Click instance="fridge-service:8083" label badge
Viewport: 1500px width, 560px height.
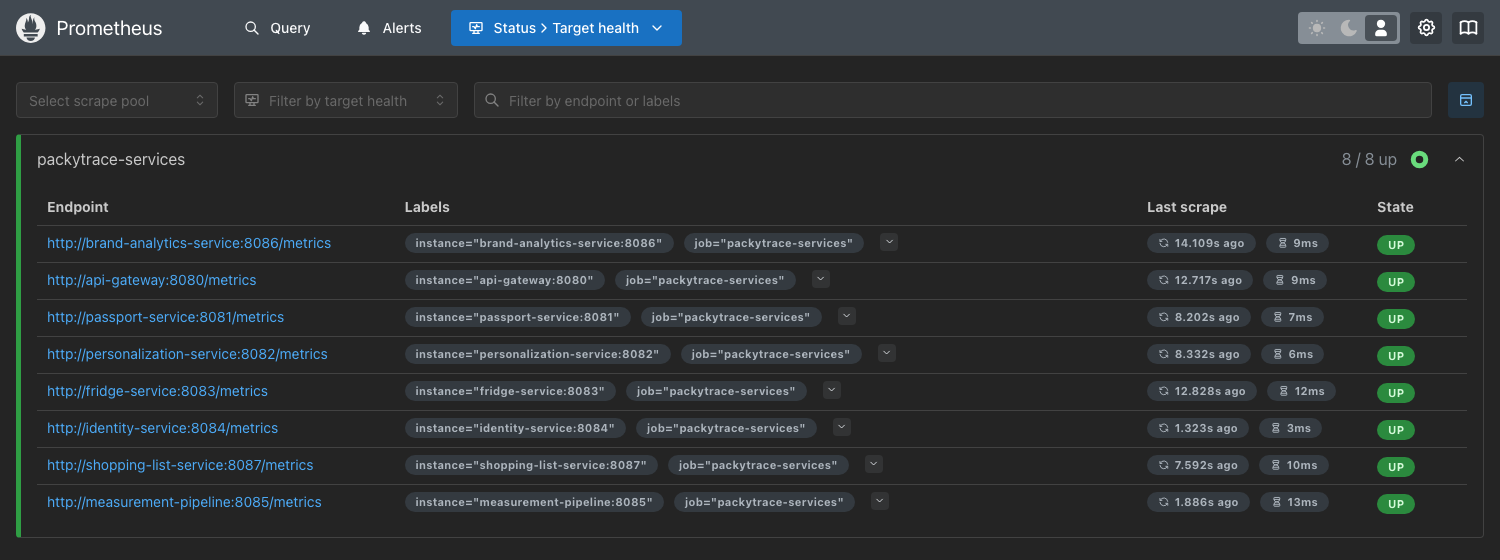click(510, 391)
